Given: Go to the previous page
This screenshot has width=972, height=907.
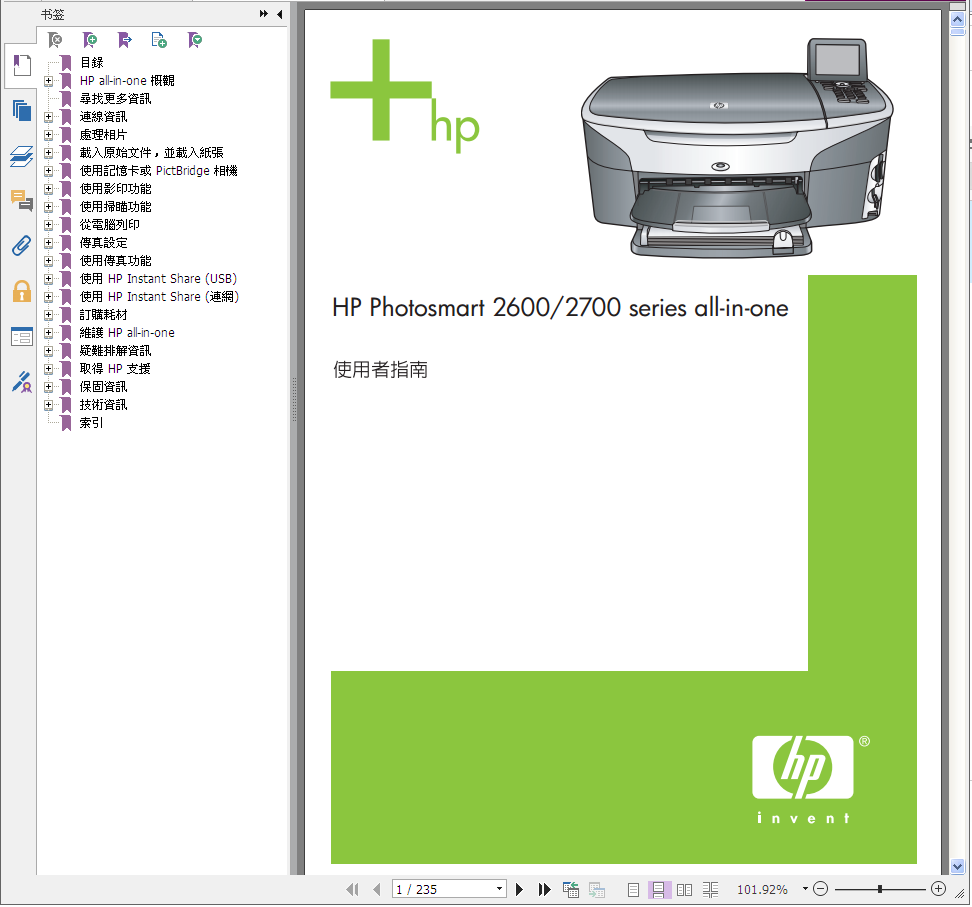Looking at the screenshot, I should point(377,890).
